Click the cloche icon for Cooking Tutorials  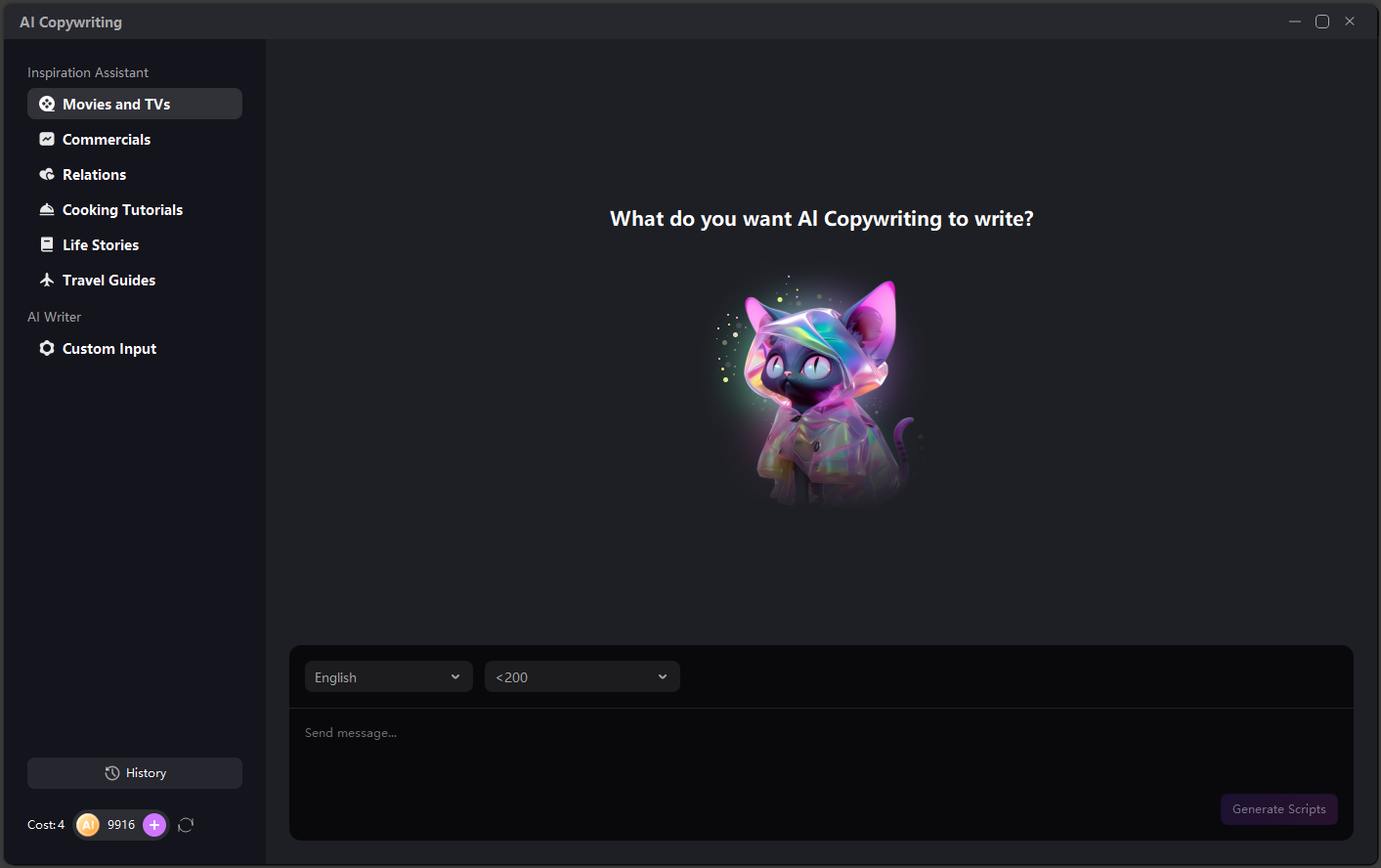(47, 209)
